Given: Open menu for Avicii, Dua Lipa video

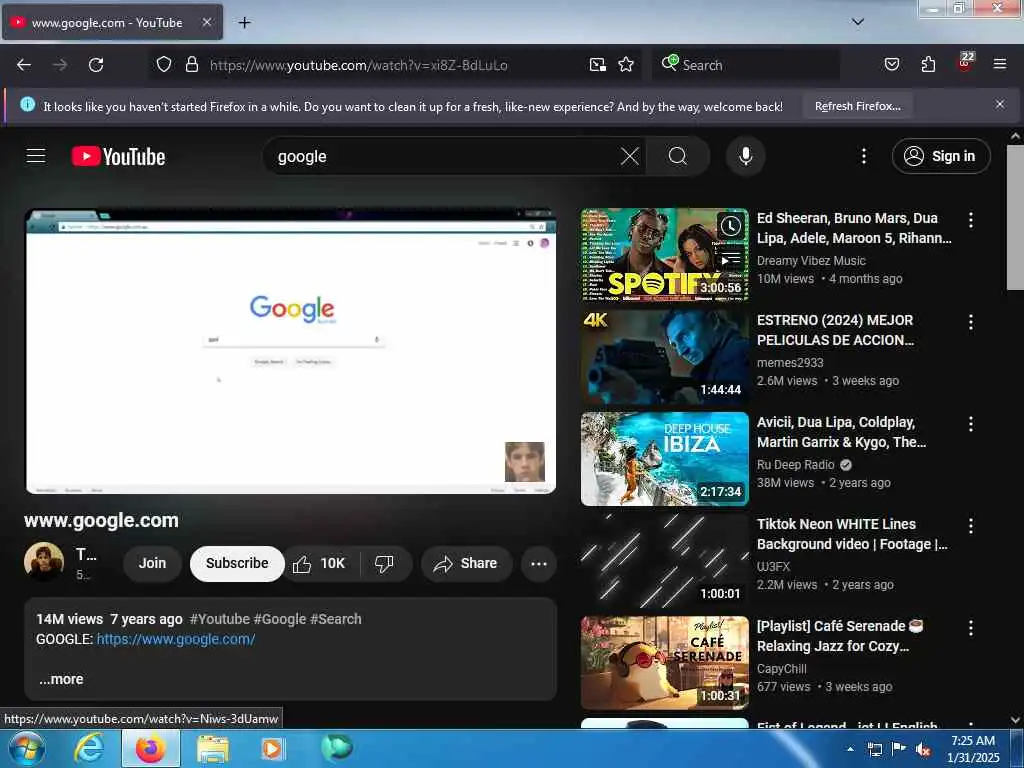Looking at the screenshot, I should click(970, 424).
